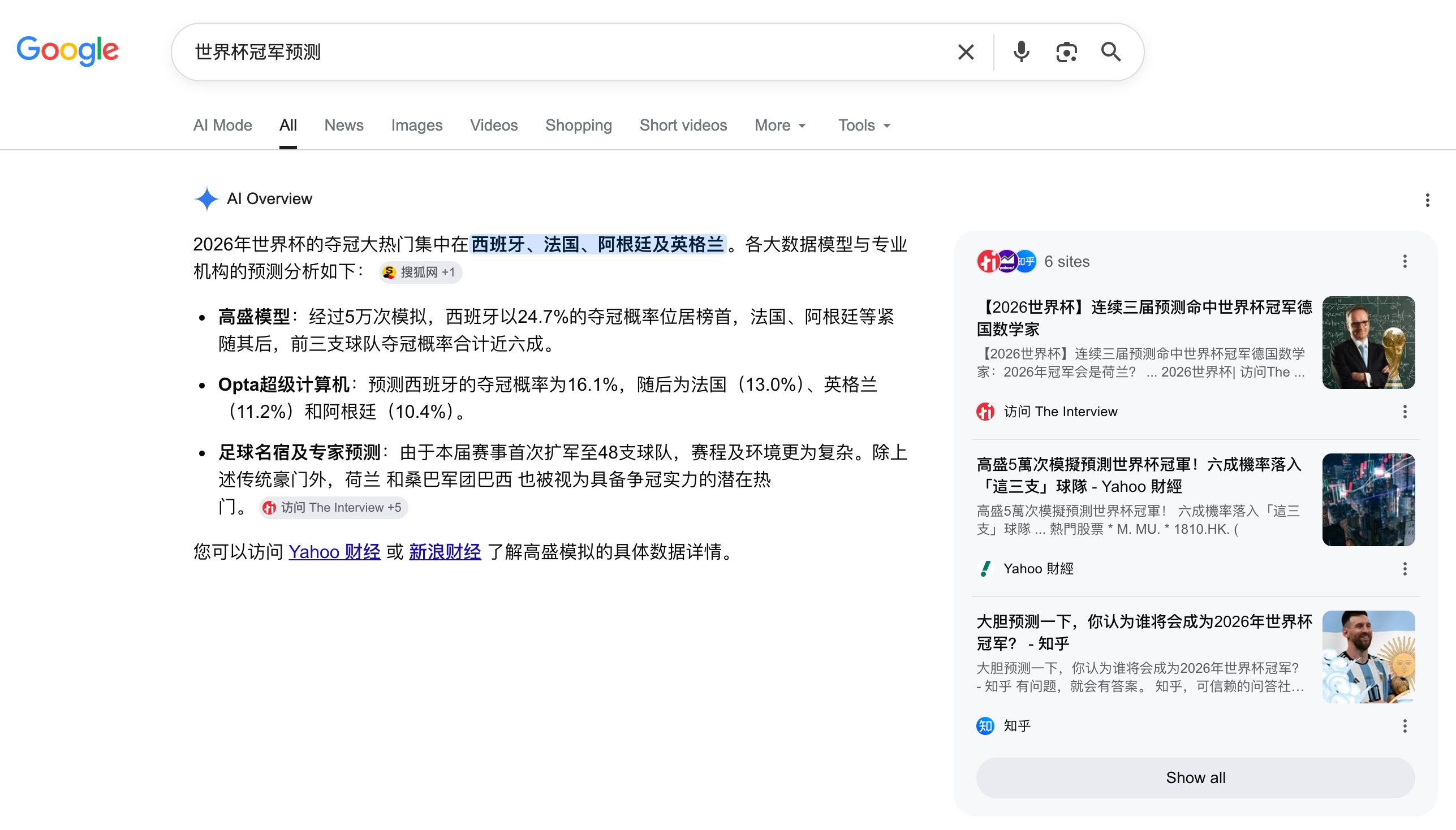Click the magnifying glass search icon
This screenshot has width=1456, height=830.
pyautogui.click(x=1110, y=52)
